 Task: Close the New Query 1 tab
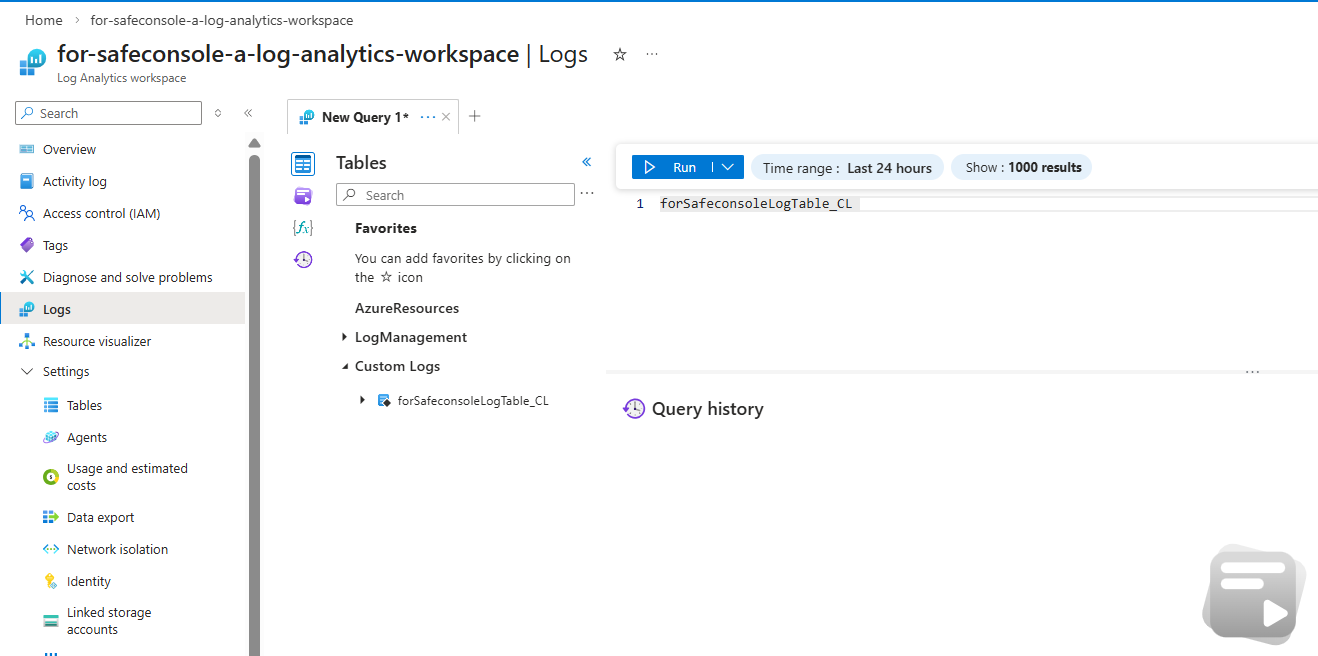pos(446,117)
